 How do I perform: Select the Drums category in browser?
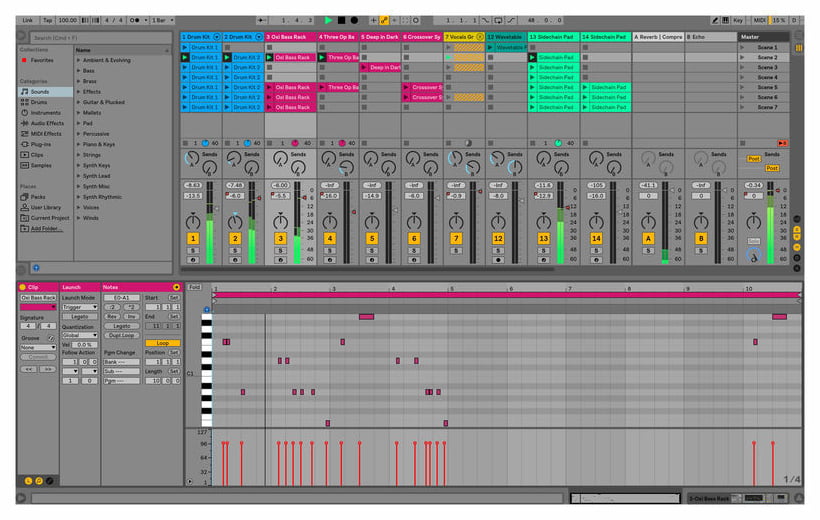39,102
